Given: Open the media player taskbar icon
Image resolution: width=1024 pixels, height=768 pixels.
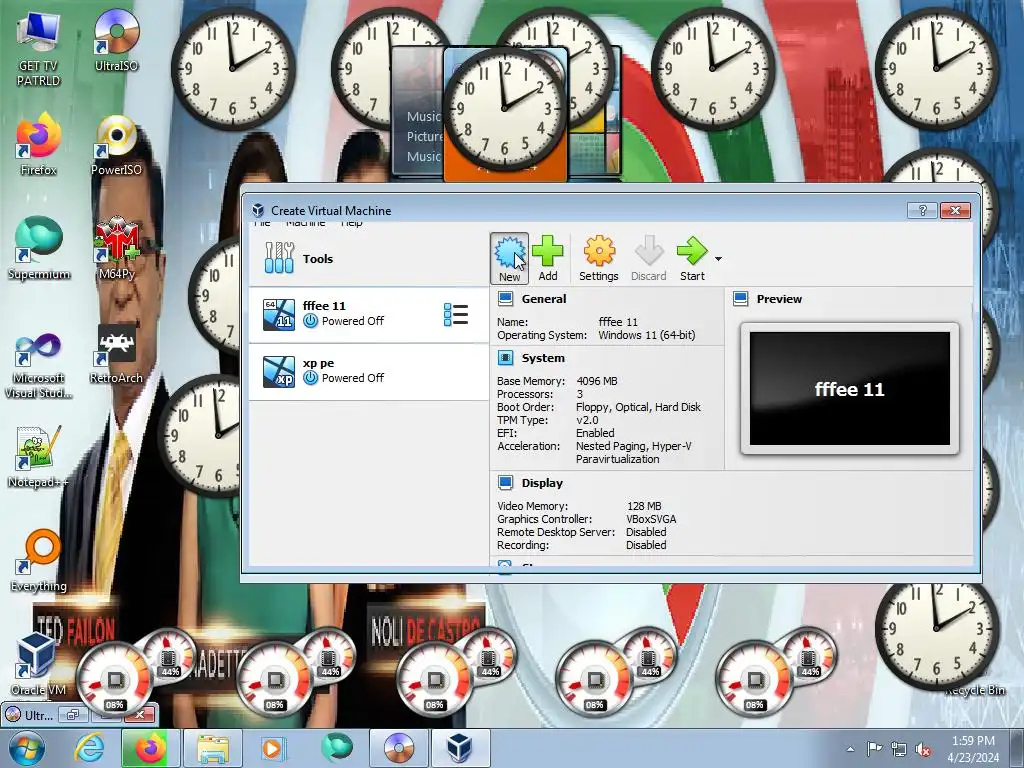Looking at the screenshot, I should click(272, 748).
